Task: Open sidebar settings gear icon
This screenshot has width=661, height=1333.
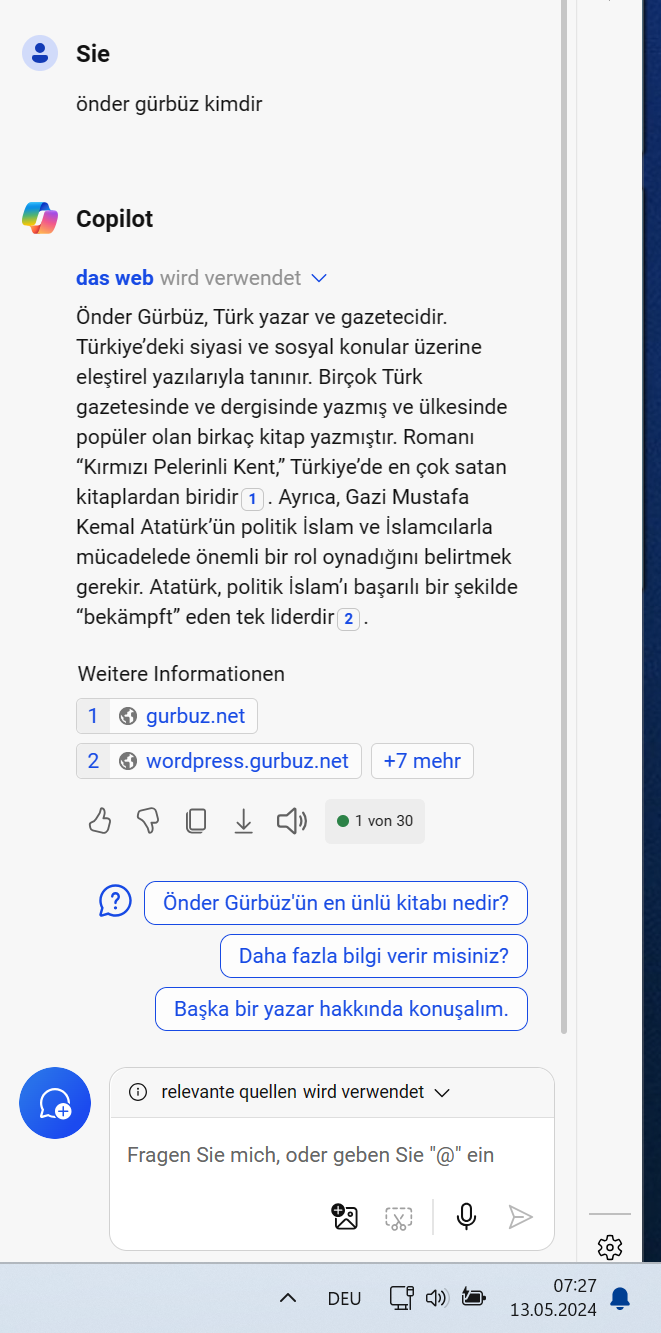Action: (610, 1247)
